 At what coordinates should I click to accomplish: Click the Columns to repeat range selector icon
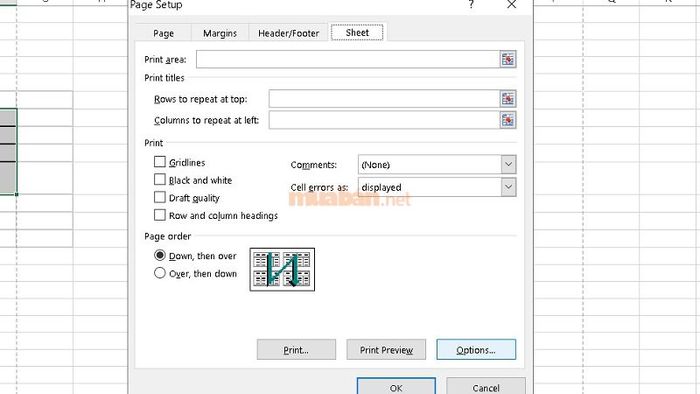508,120
